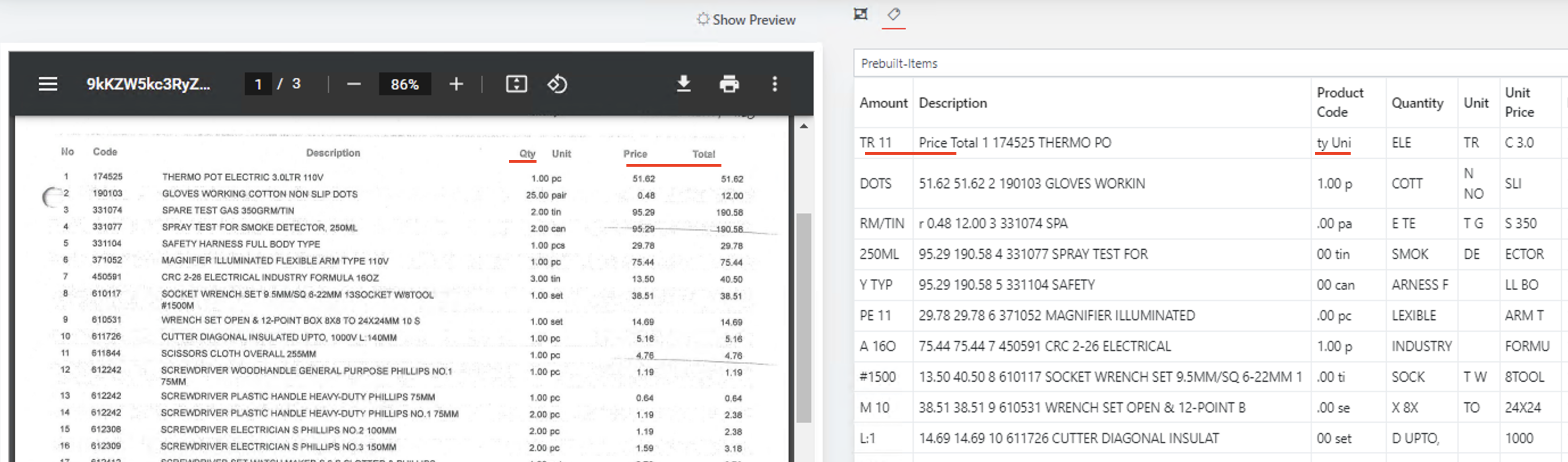1568x462 pixels.
Task: Click the PDF file name '9kKZW5kc3RyZ...'
Action: pos(148,84)
